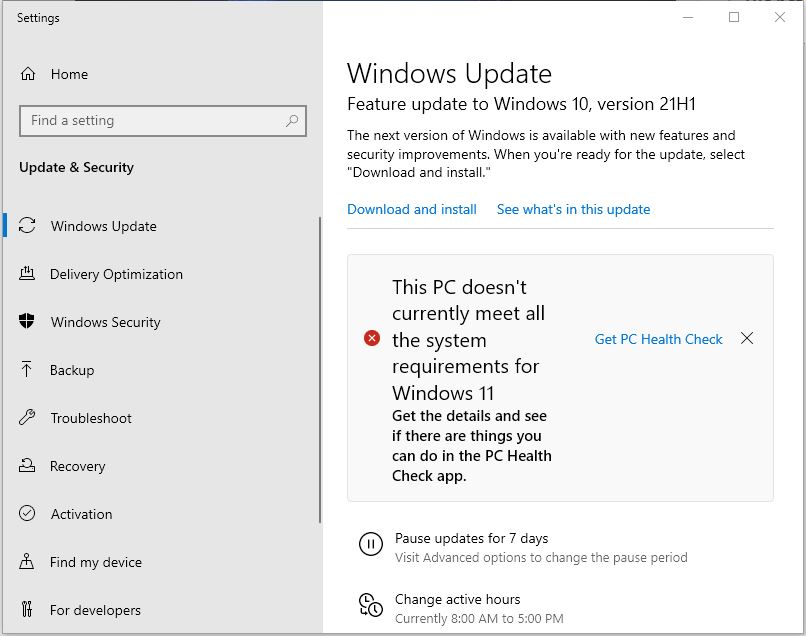The image size is (806, 636).
Task: Click the Recovery icon in sidebar
Action: tap(27, 465)
